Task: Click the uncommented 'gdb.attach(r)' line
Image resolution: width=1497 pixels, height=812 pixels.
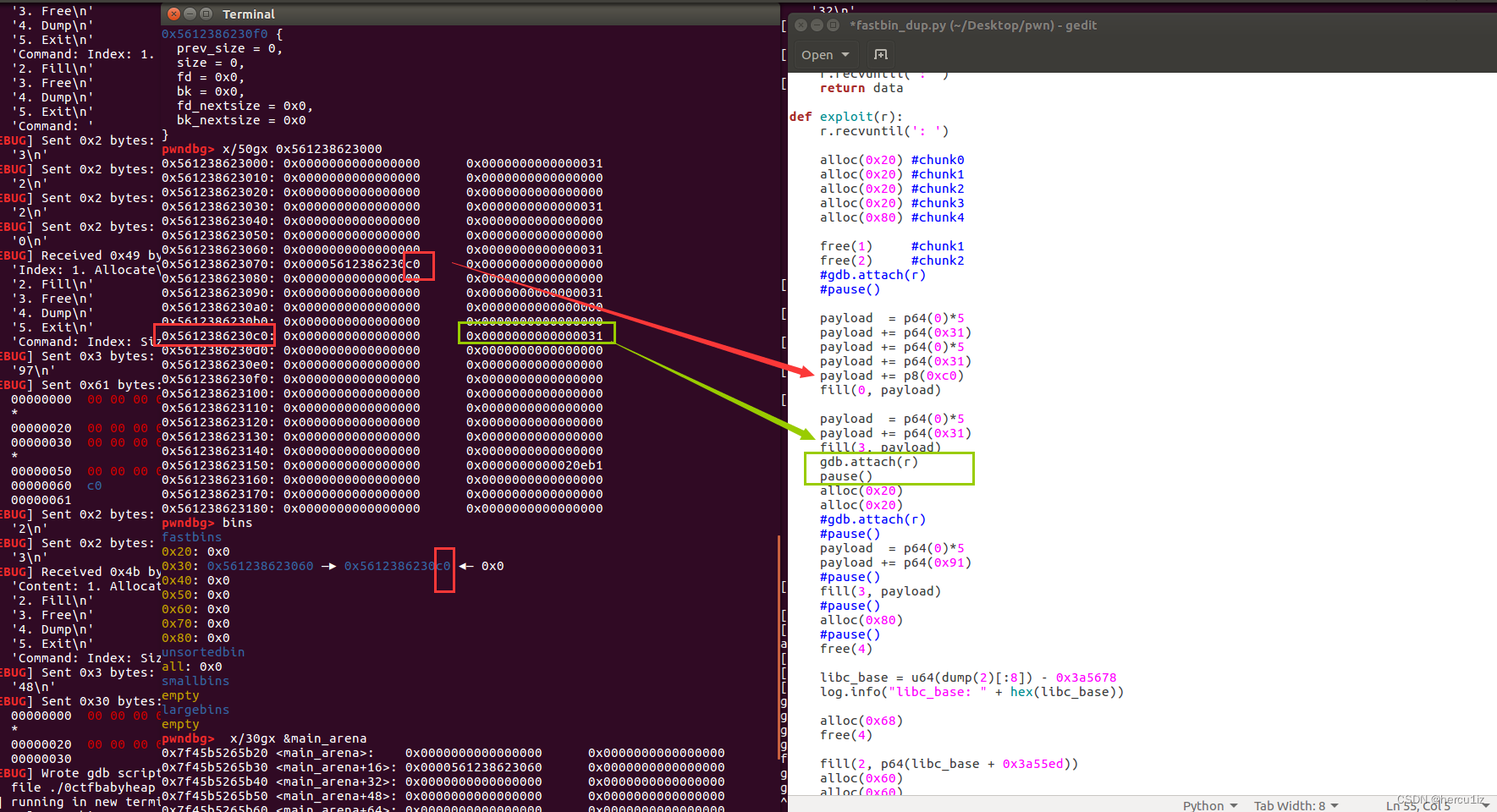Action: click(869, 462)
